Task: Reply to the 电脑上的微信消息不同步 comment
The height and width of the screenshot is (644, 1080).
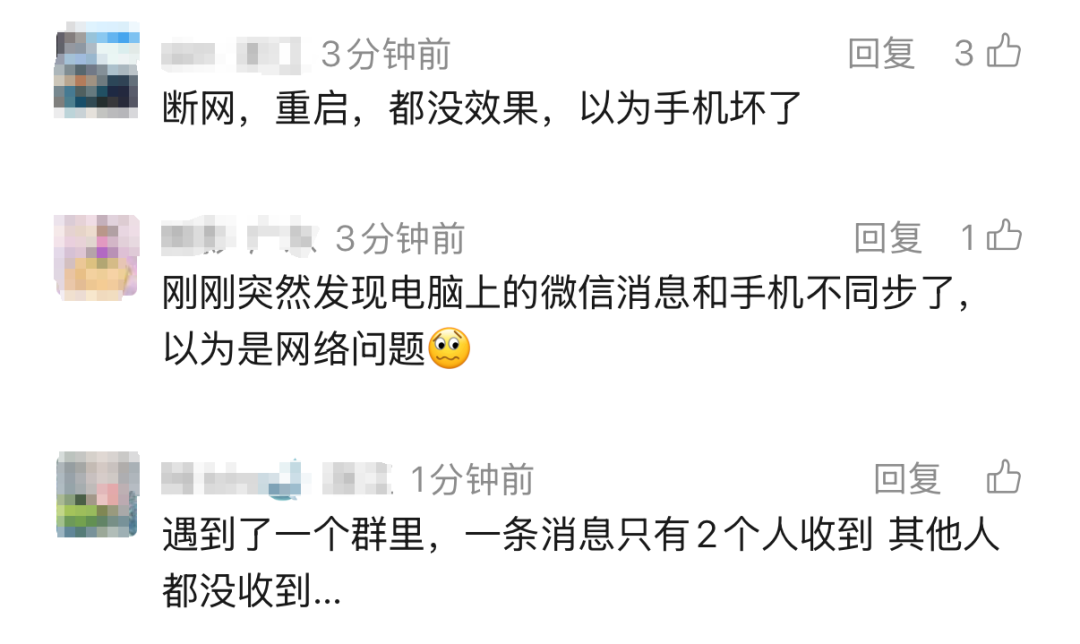Action: [x=888, y=238]
